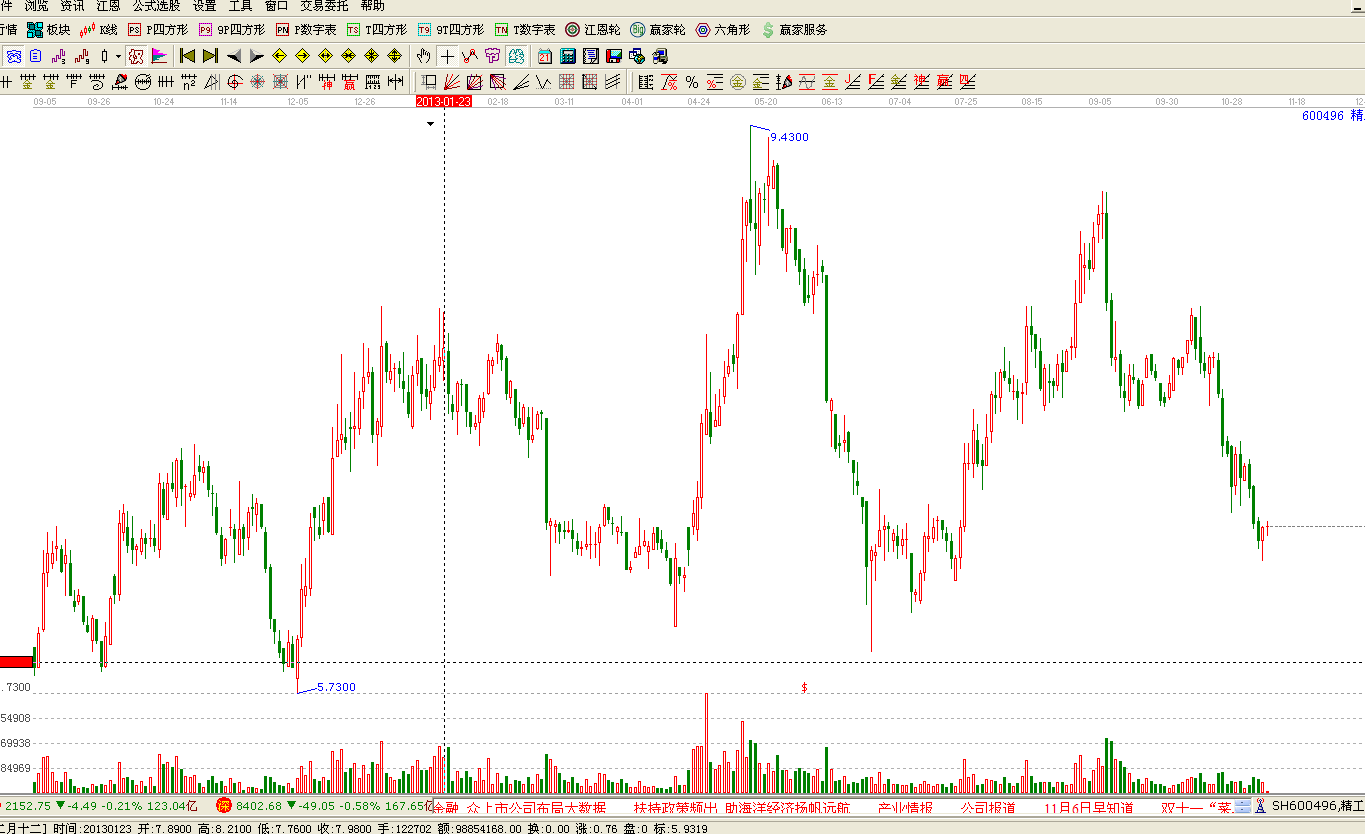Click the floppy disk save icon
The width and height of the screenshot is (1365, 834).
click(613, 56)
